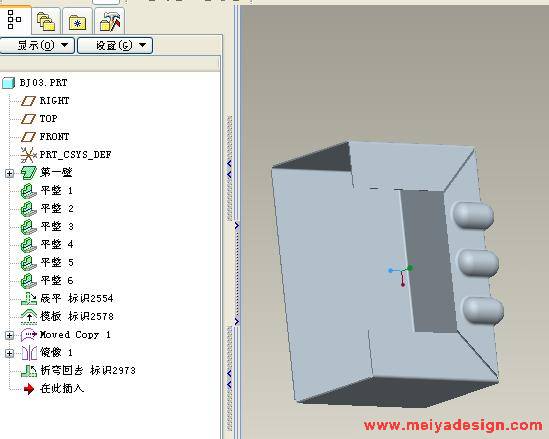The width and height of the screenshot is (549, 439).
Task: Select the FRONT datum plane icon
Action: pos(28,137)
